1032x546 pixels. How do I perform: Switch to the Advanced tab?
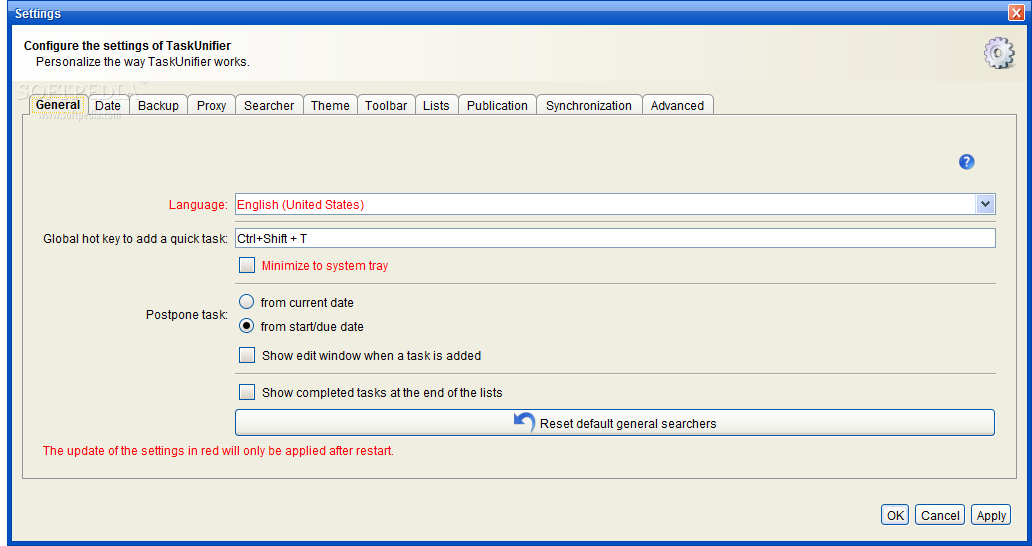point(677,105)
